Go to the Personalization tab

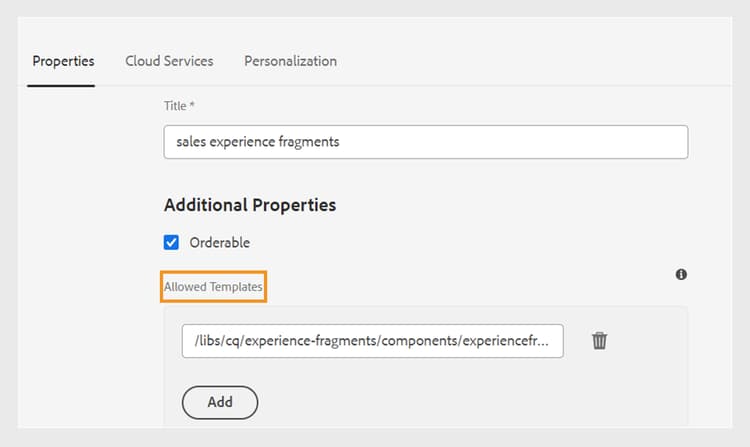click(290, 61)
